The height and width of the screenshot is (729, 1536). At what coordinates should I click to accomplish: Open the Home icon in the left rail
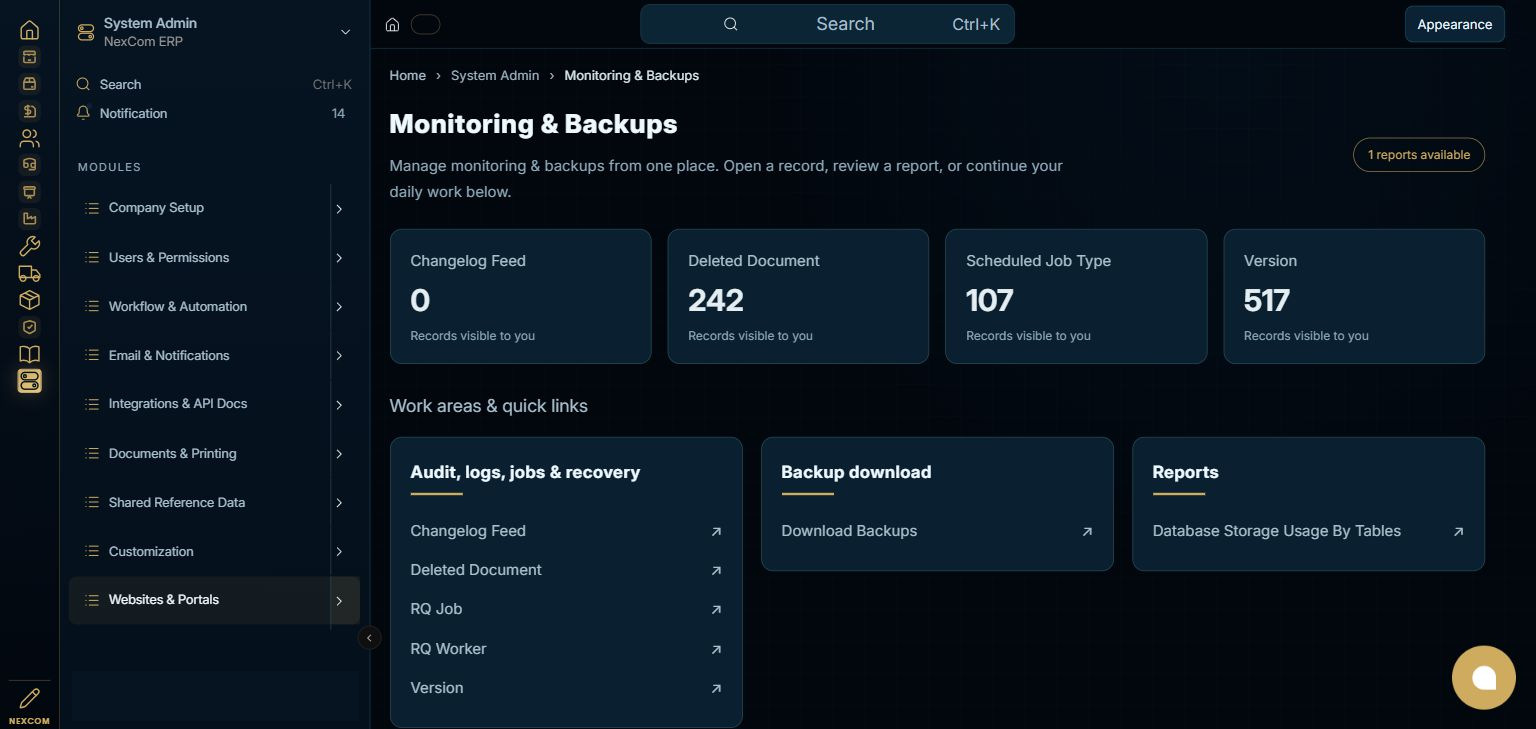[x=30, y=30]
